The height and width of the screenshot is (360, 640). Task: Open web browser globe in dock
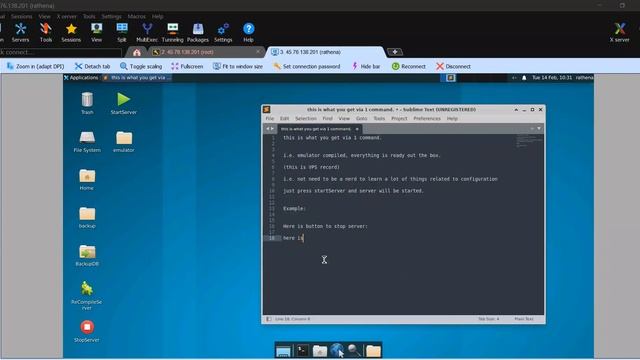pos(337,350)
